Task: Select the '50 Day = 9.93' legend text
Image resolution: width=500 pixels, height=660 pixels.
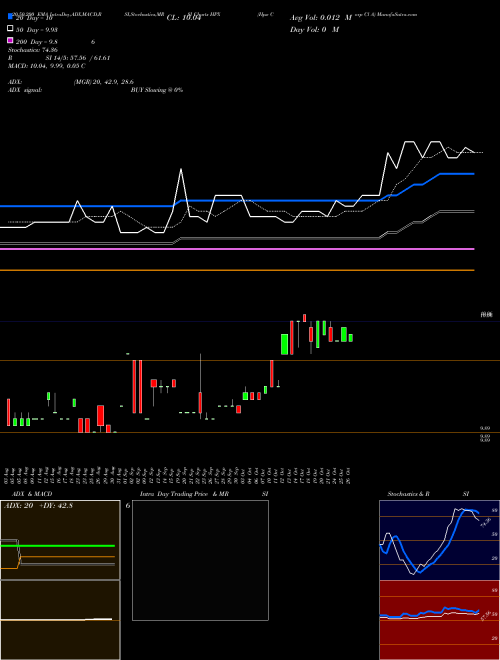Action: tap(37, 30)
